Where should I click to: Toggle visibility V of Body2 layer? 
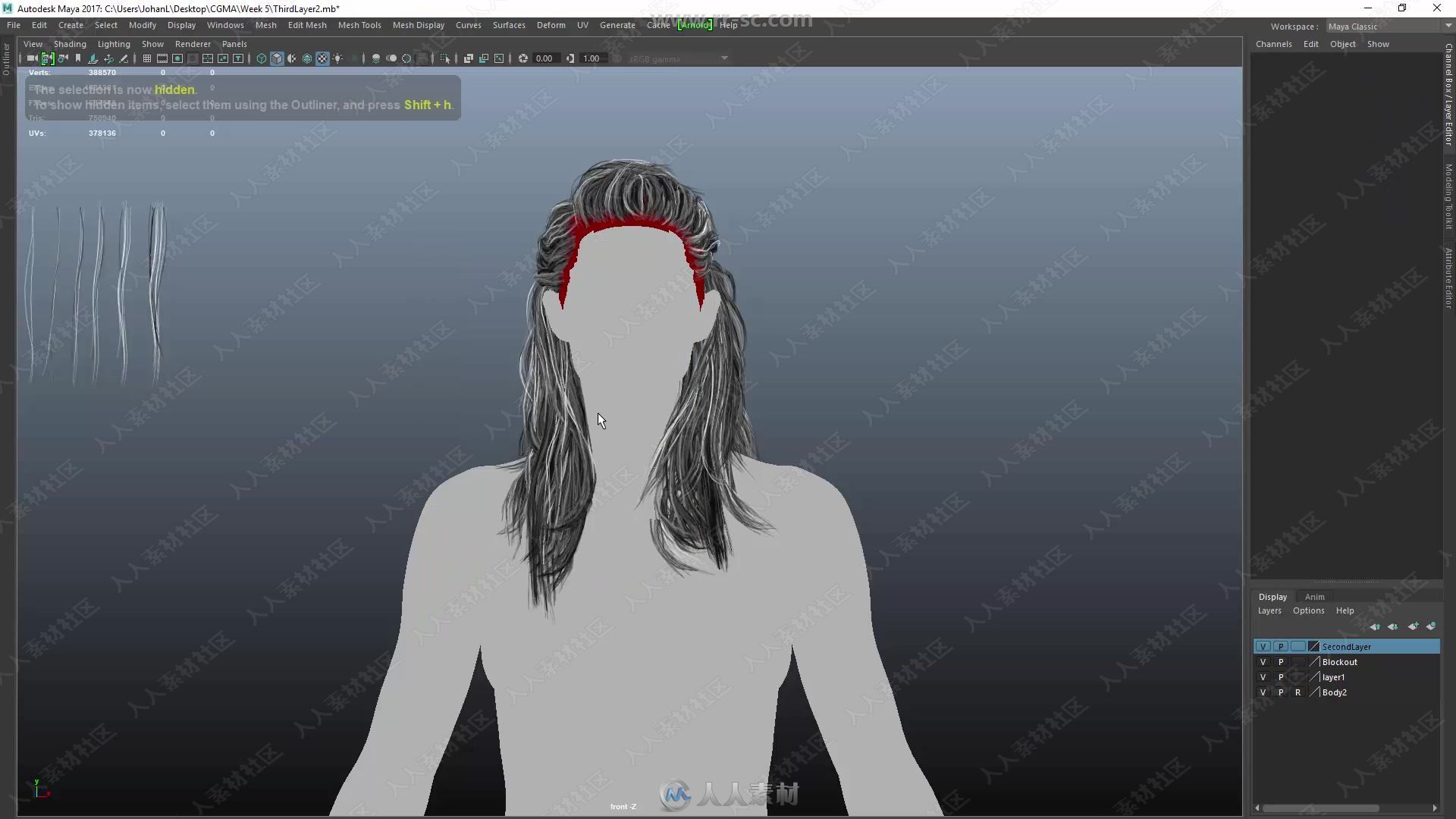pos(1263,692)
